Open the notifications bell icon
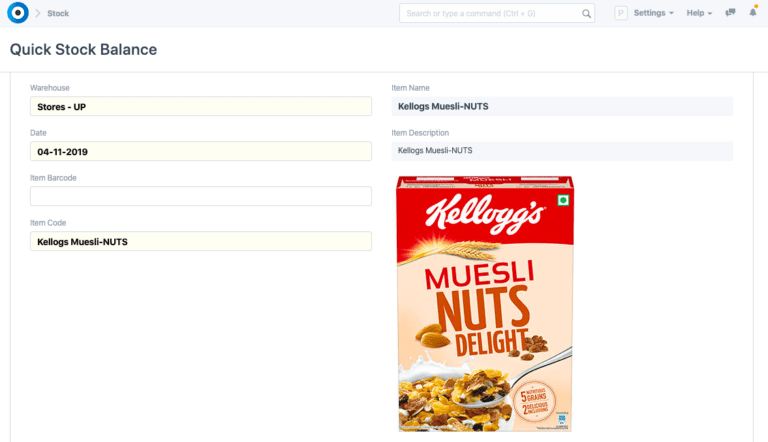The image size is (768, 442). click(x=753, y=13)
